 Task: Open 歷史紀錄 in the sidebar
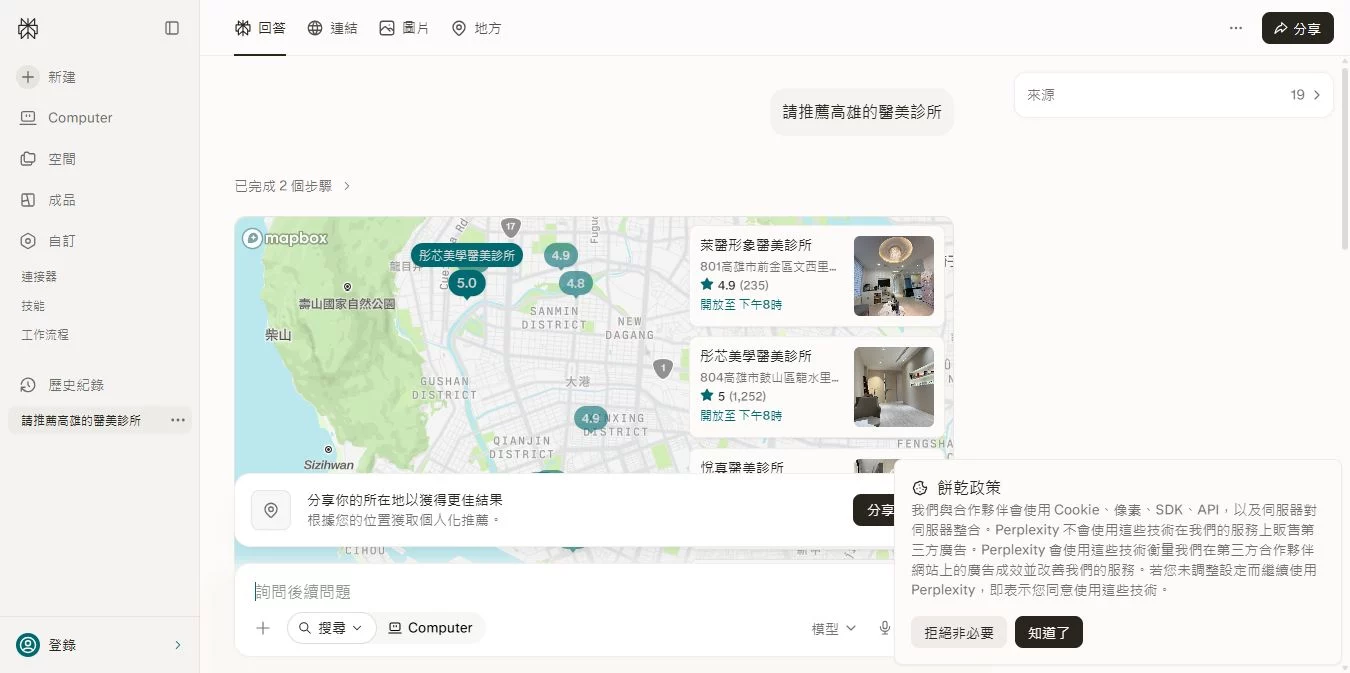pos(61,385)
